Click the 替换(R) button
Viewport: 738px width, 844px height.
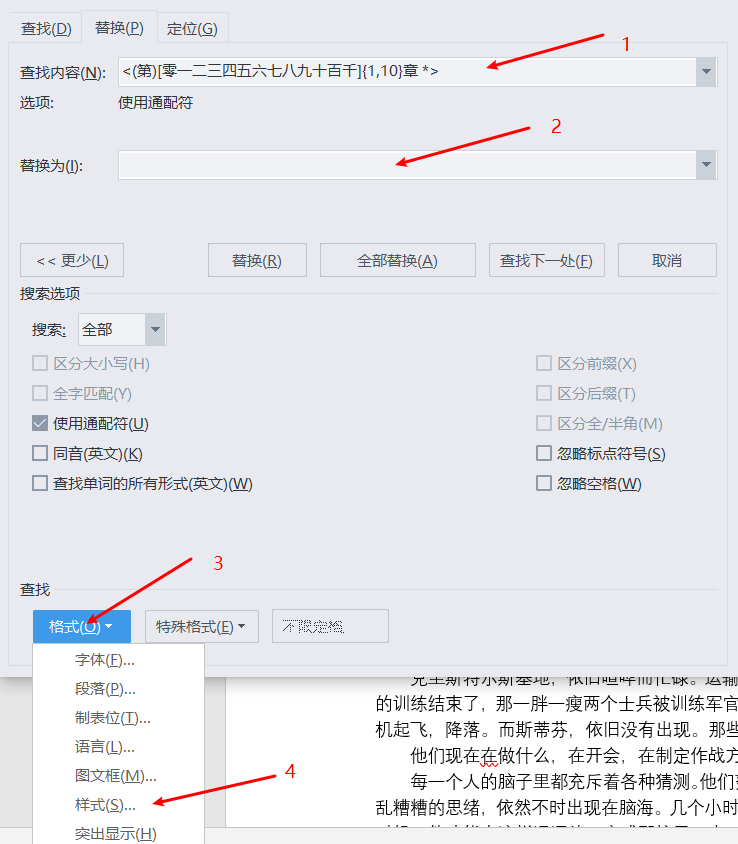coord(257,261)
